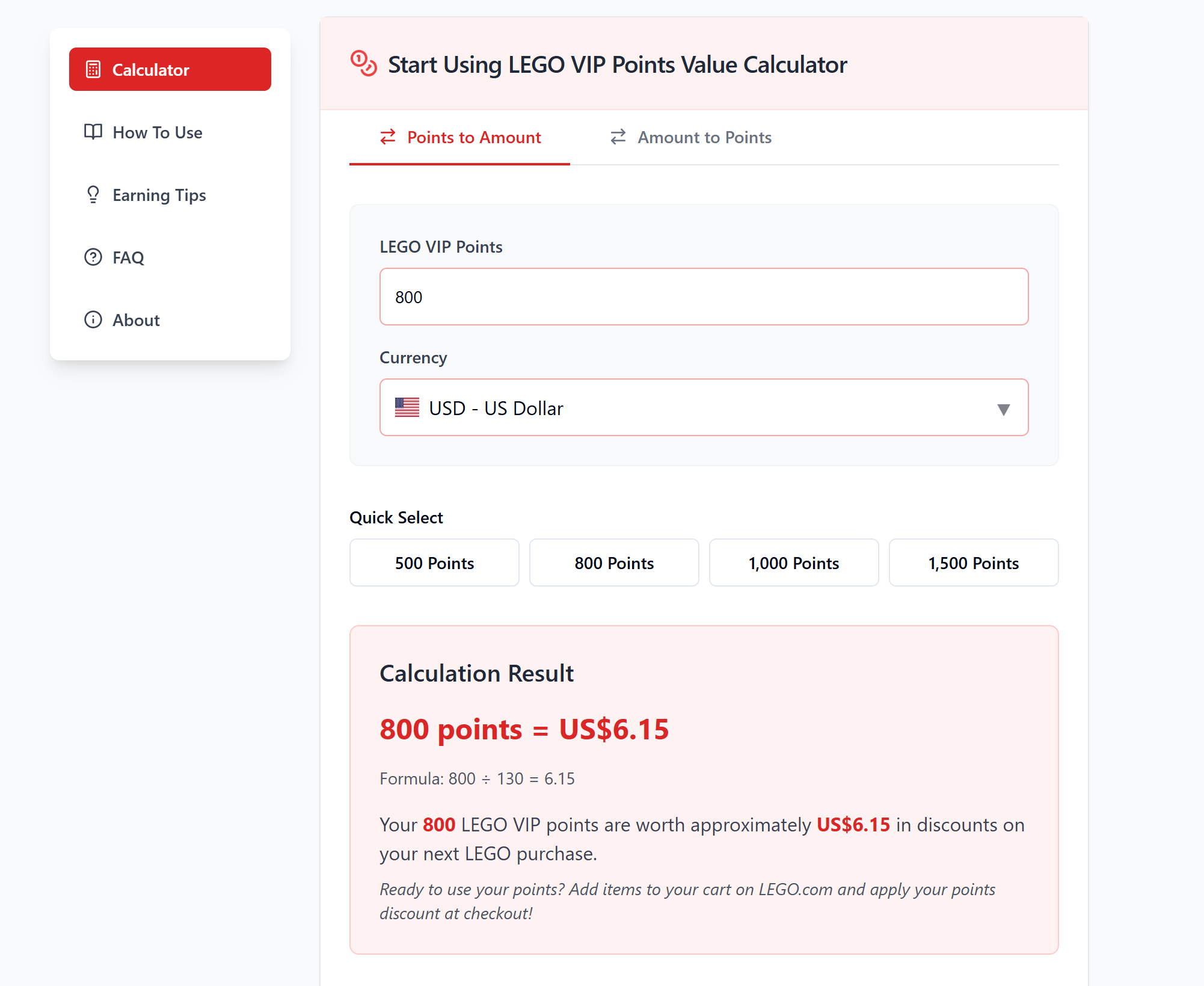Choose the 800 Points quick select
Screen dimensions: 1204x986
click(614, 562)
